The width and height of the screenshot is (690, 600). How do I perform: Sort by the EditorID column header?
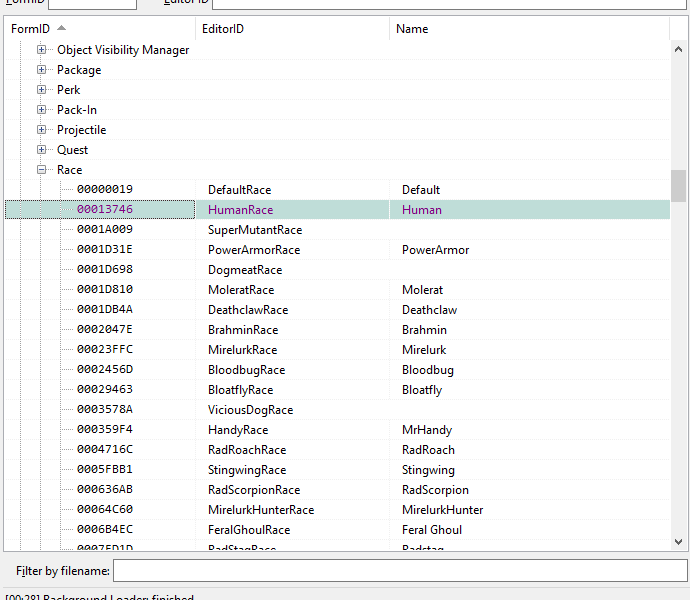coord(223,29)
